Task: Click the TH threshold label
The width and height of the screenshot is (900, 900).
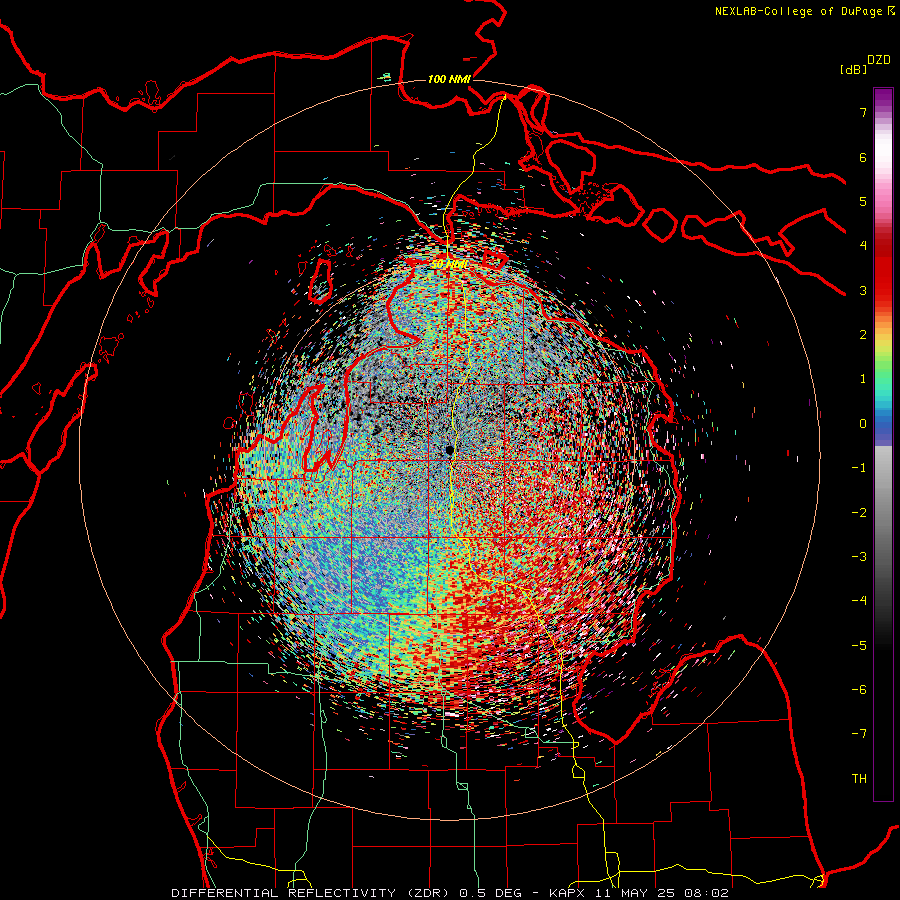Action: tap(859, 779)
